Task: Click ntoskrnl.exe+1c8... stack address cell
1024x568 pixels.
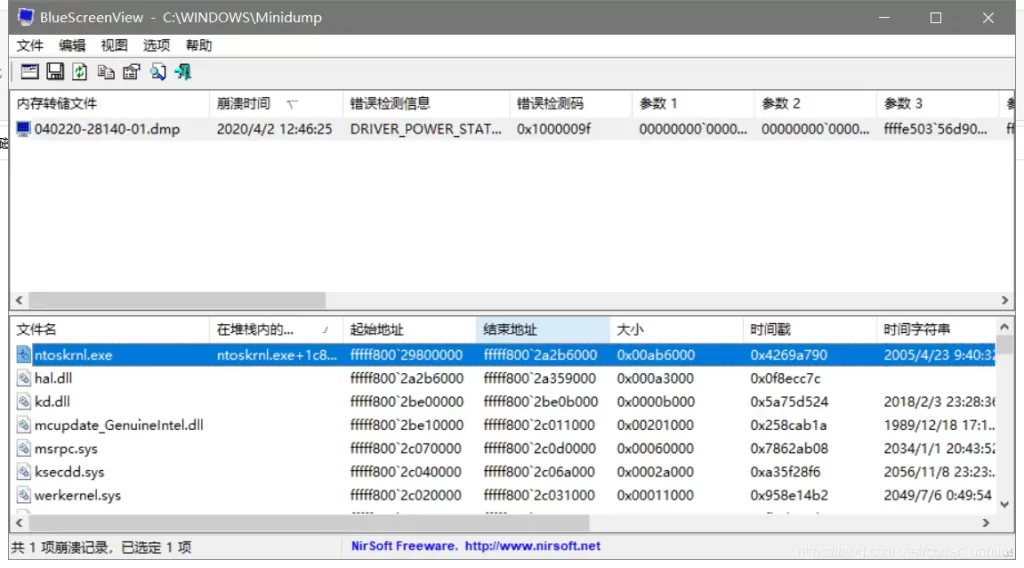Action: click(x=277, y=355)
